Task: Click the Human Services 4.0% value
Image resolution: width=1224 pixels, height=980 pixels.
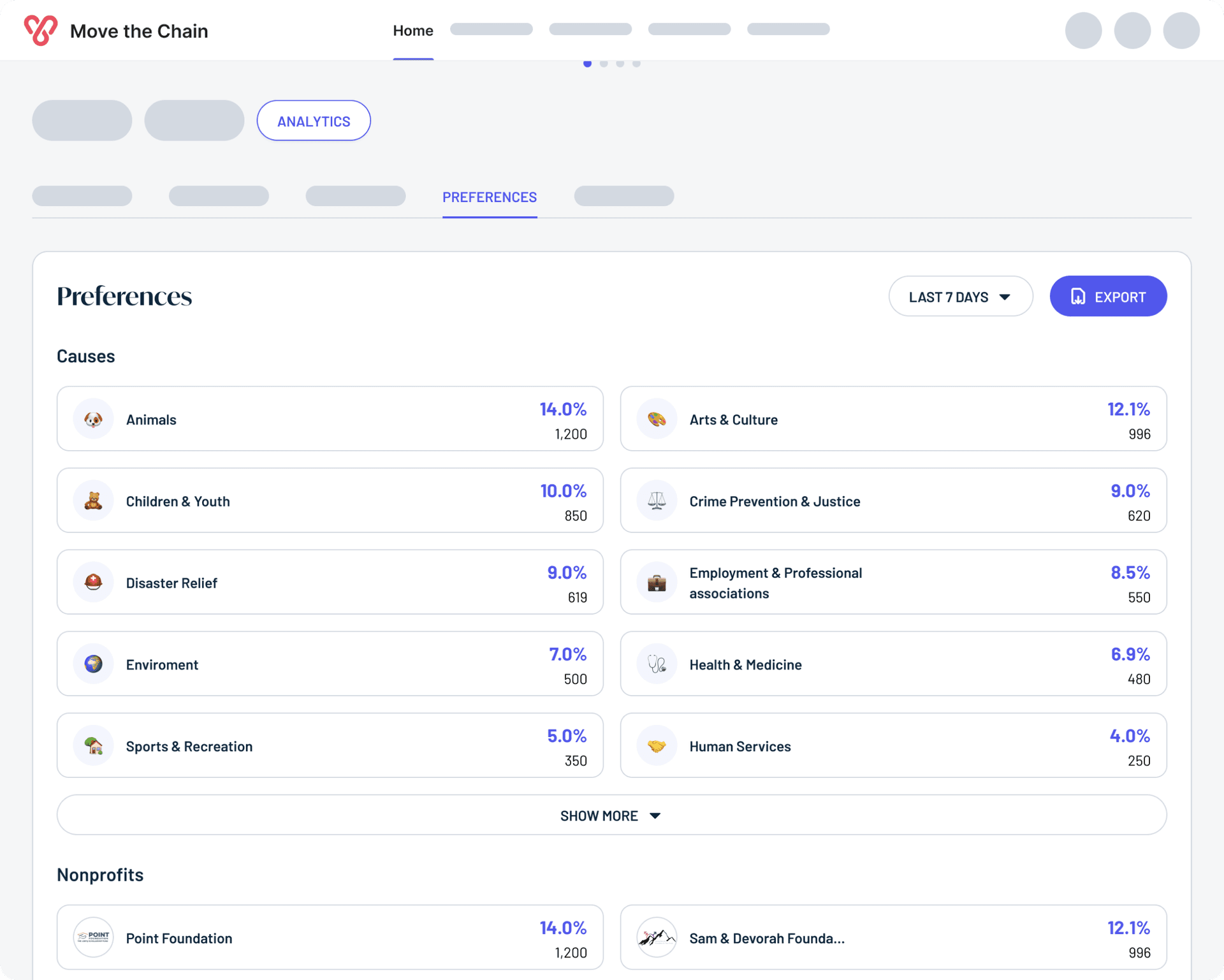Action: 1130,735
